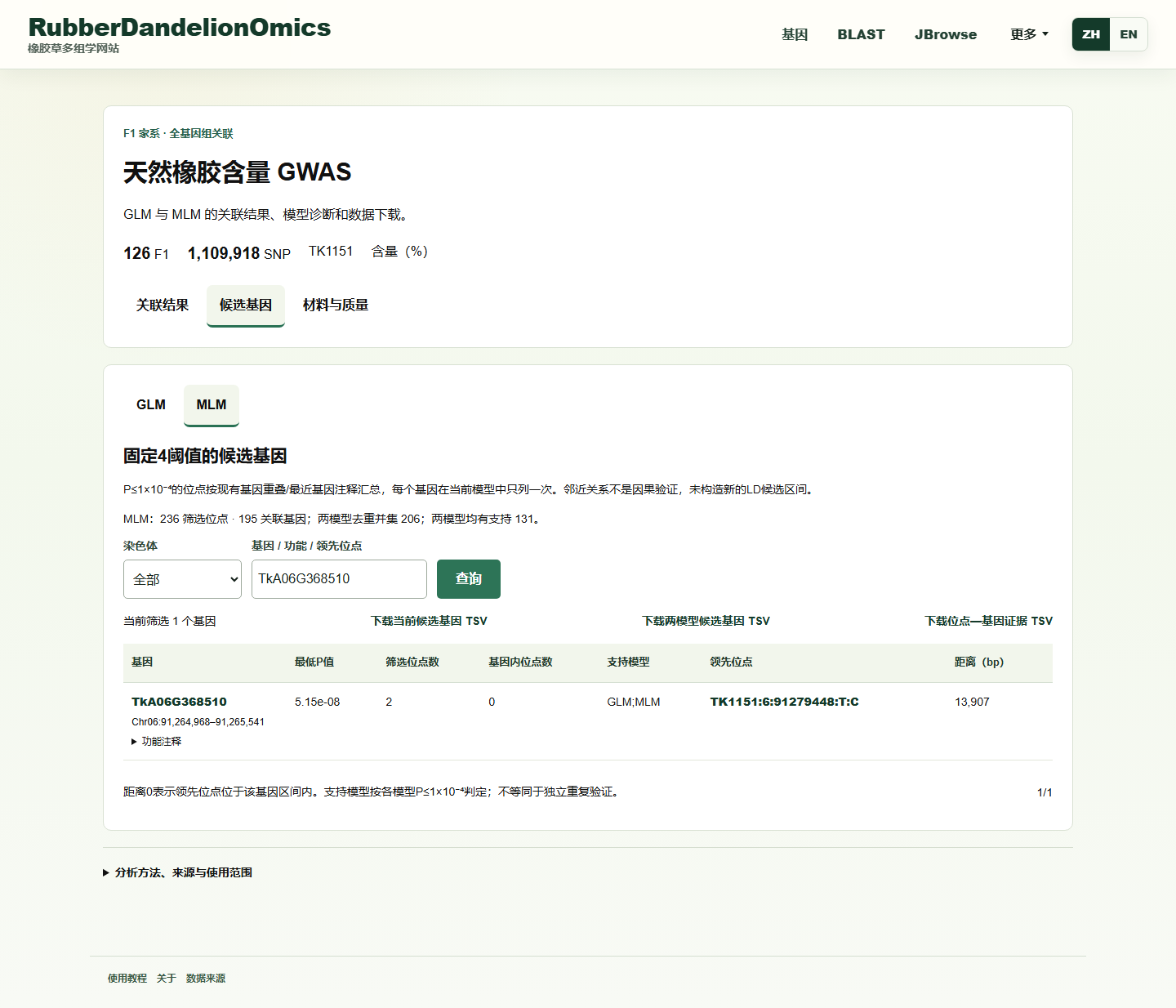Screen dimensions: 1176x1008
Task: Download 位点—基因证据 TSV file
Action: (988, 621)
